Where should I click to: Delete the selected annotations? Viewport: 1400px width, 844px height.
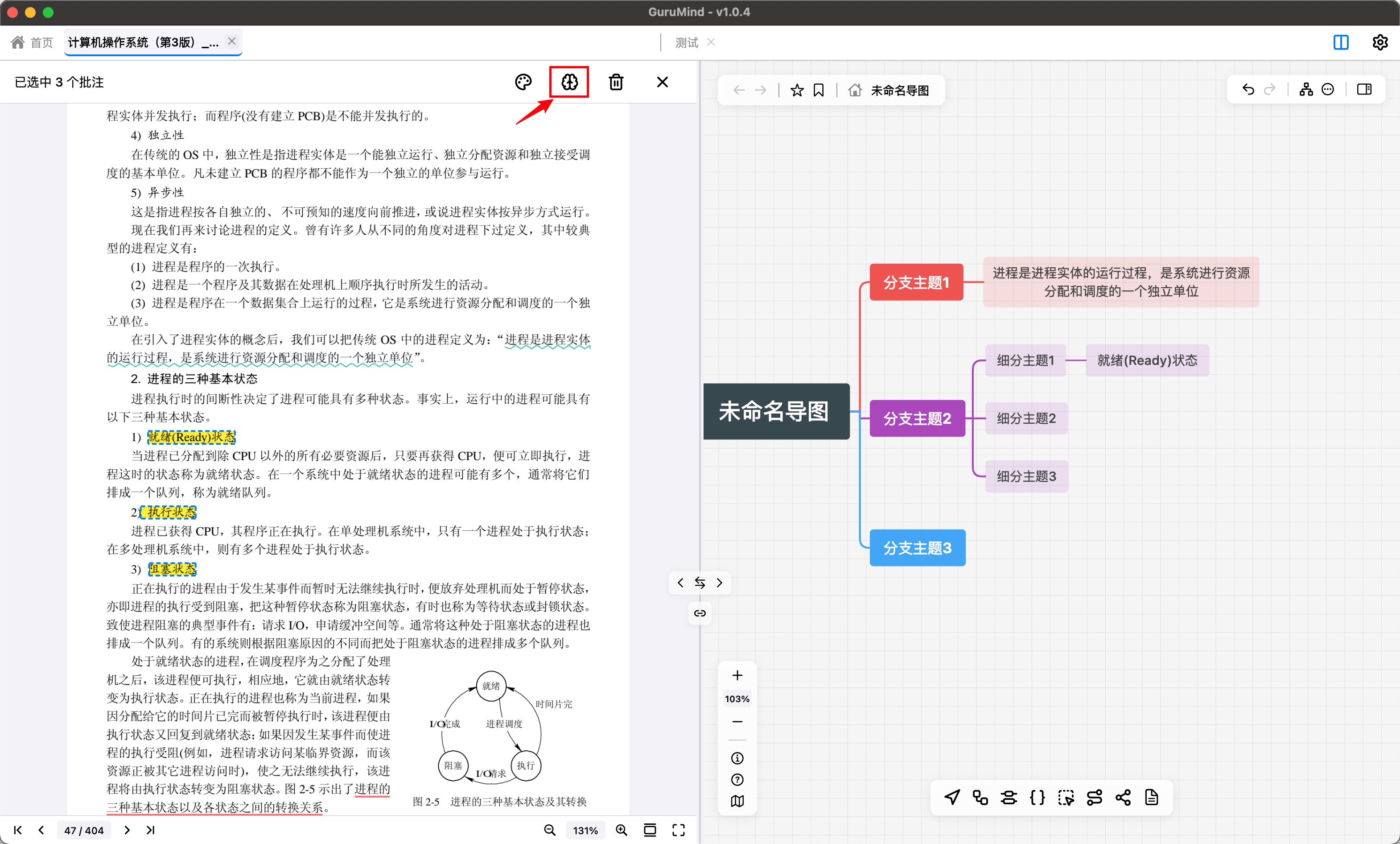point(617,82)
